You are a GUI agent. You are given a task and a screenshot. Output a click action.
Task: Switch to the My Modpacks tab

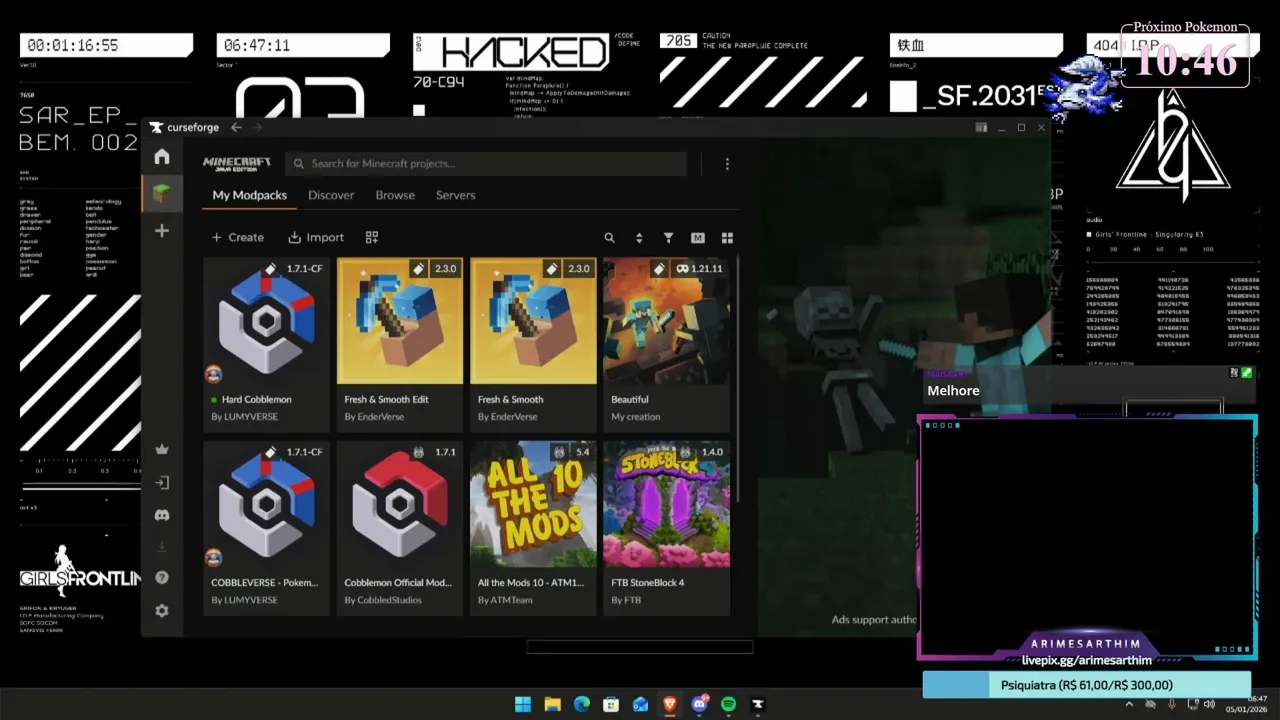pos(250,195)
